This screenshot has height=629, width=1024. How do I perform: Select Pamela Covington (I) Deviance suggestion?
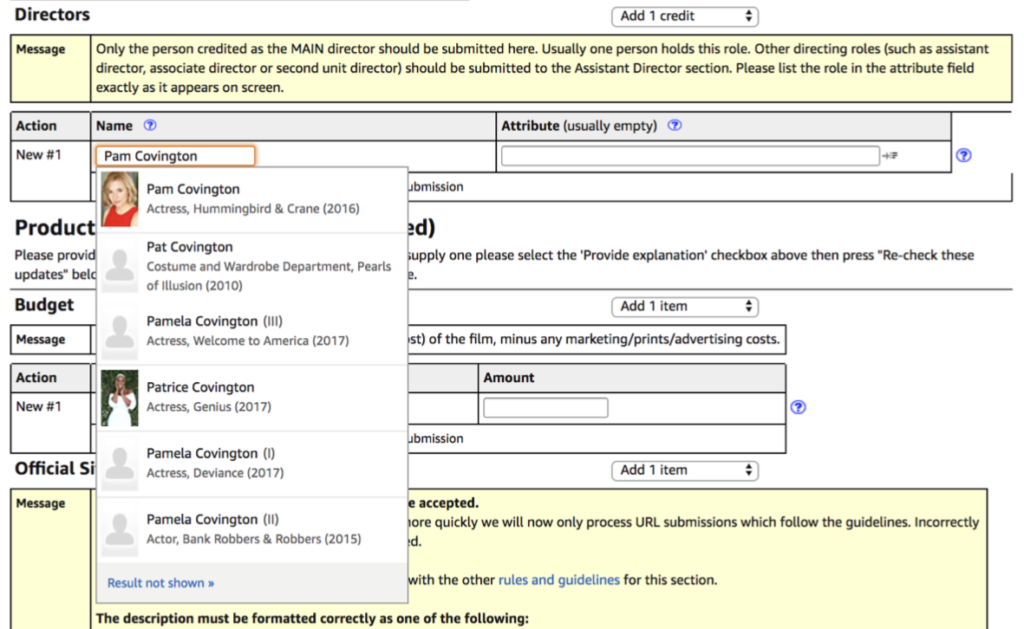[252, 463]
